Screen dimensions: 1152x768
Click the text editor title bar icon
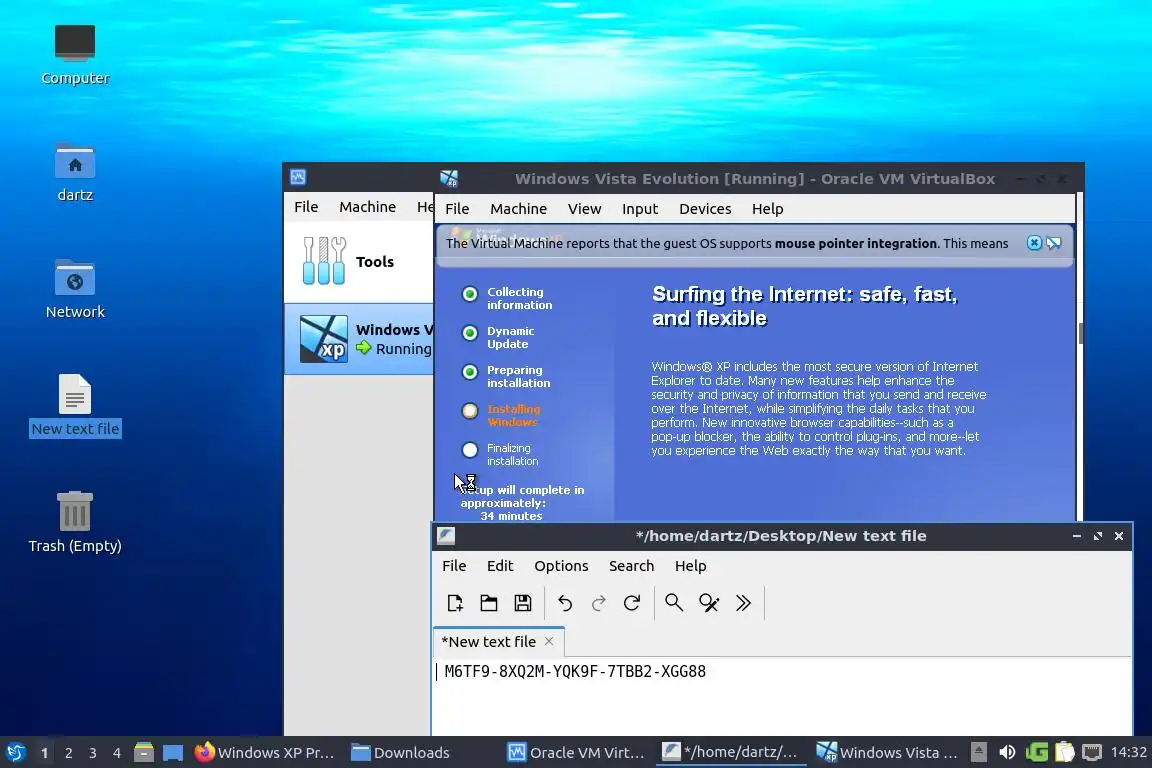pyautogui.click(x=446, y=536)
